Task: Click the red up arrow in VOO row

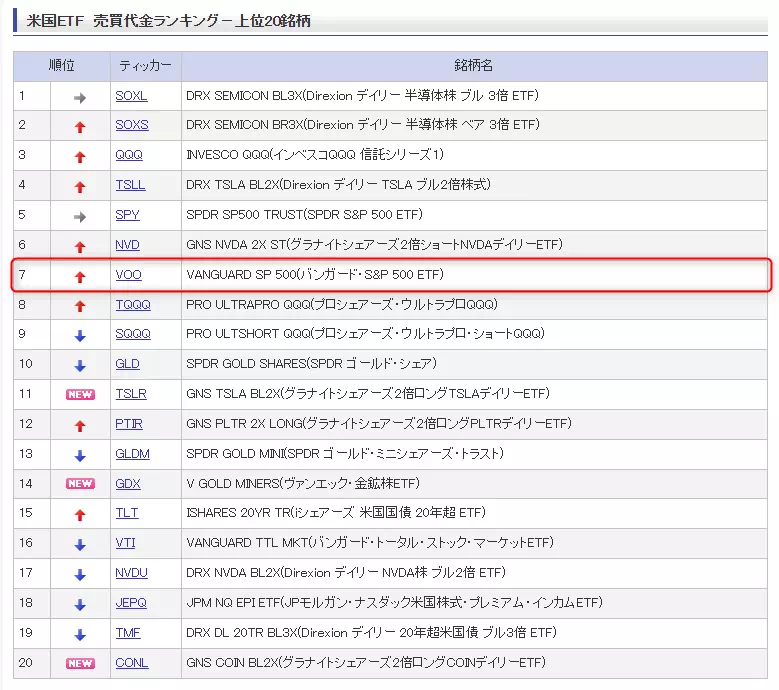Action: [80, 276]
